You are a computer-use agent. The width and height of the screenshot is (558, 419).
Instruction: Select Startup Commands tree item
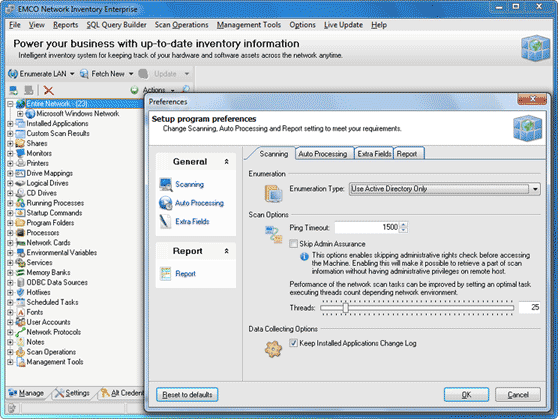[x=54, y=213]
